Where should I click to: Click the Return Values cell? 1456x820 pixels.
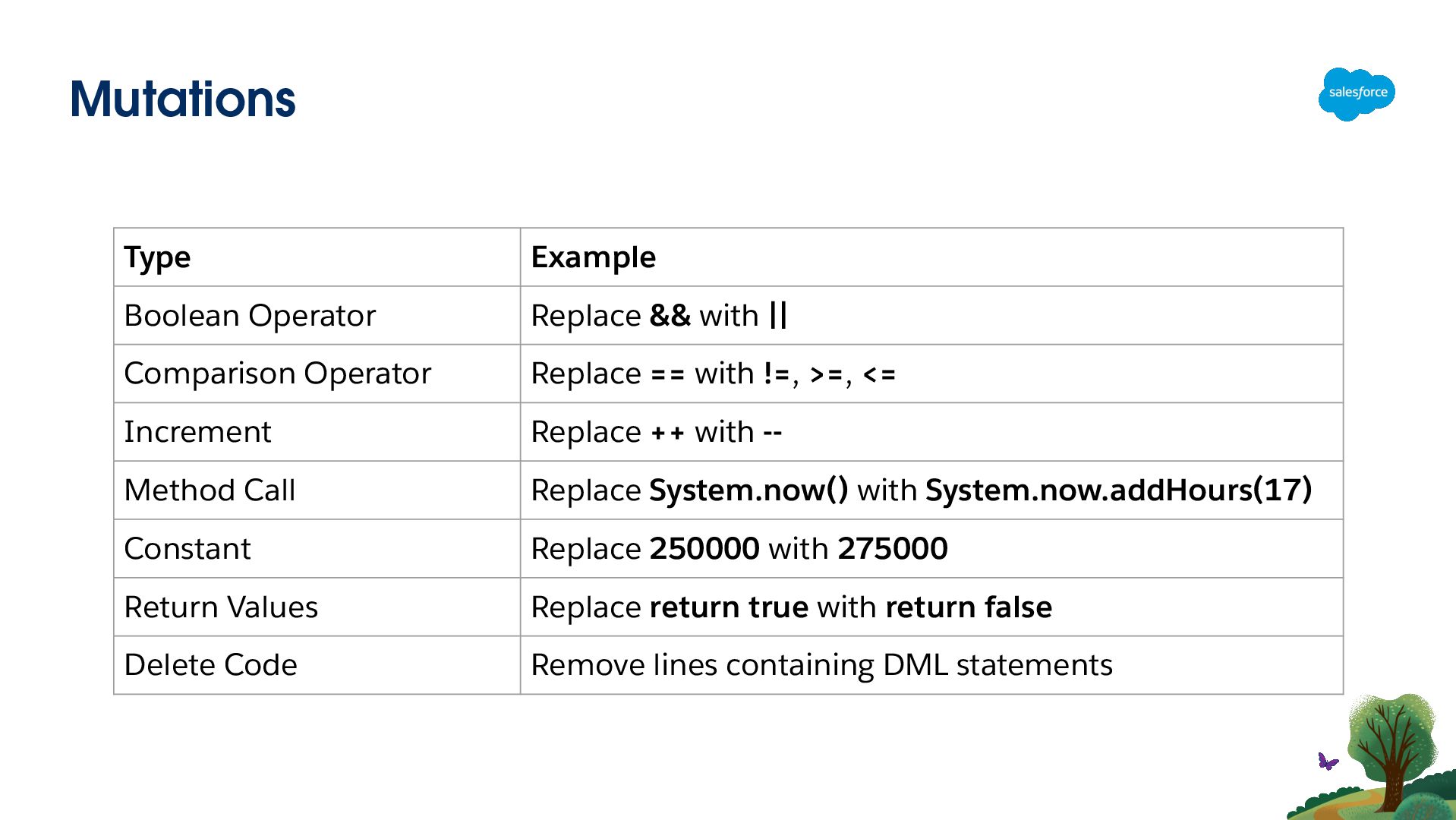click(x=221, y=607)
